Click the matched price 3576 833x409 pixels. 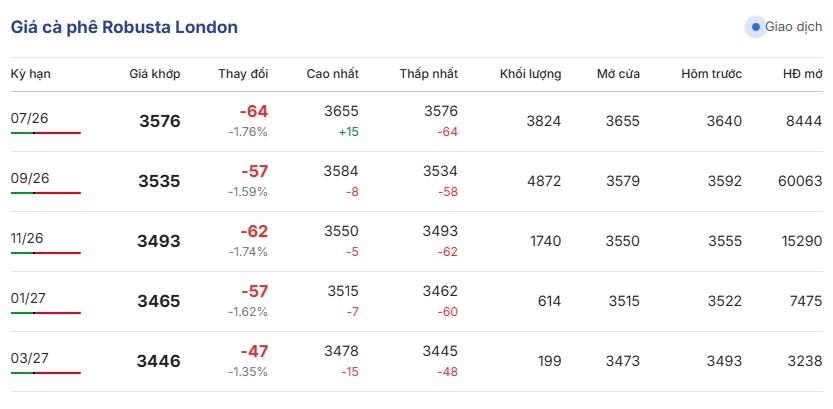160,122
